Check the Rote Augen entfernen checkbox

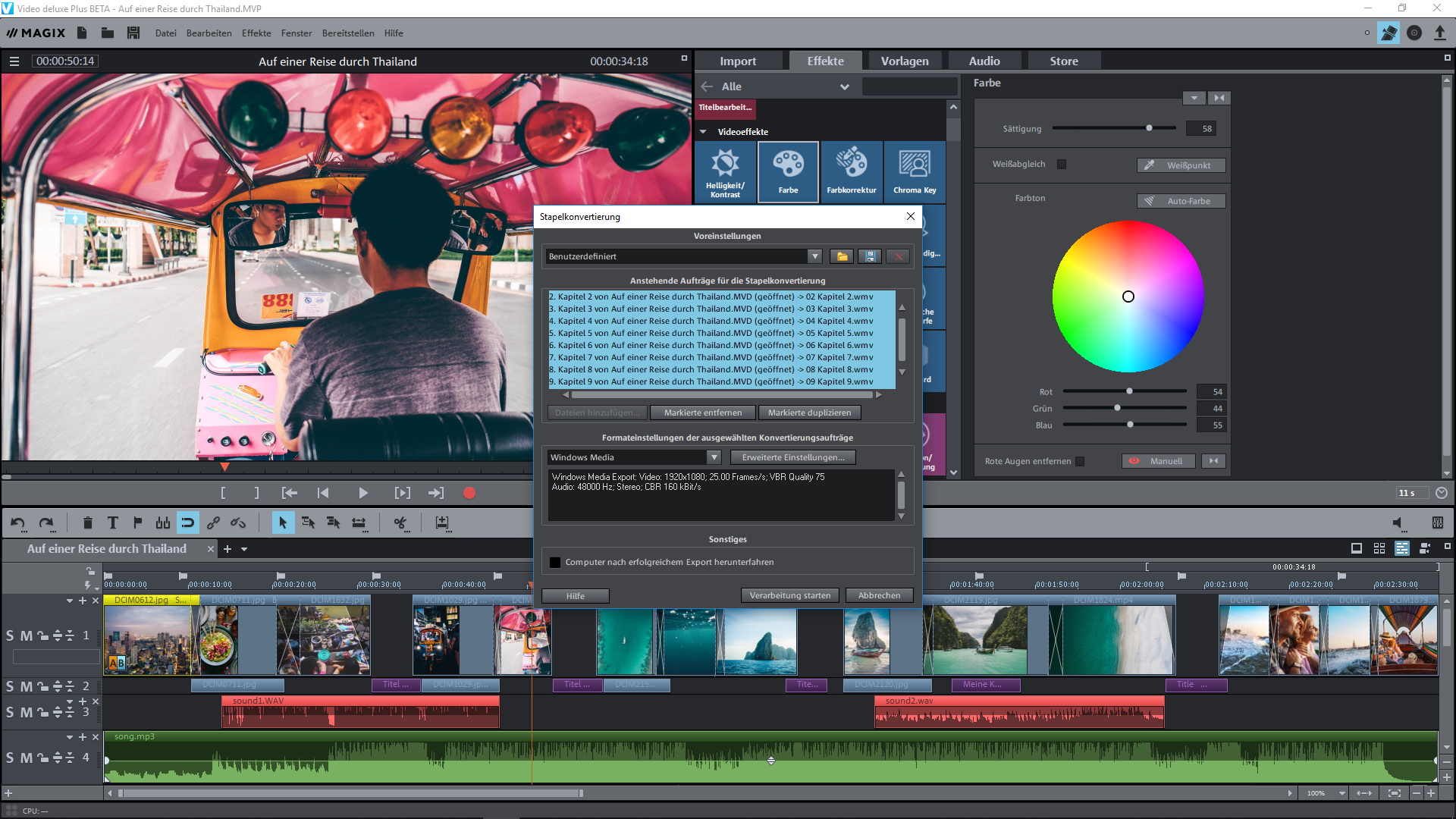point(1080,461)
